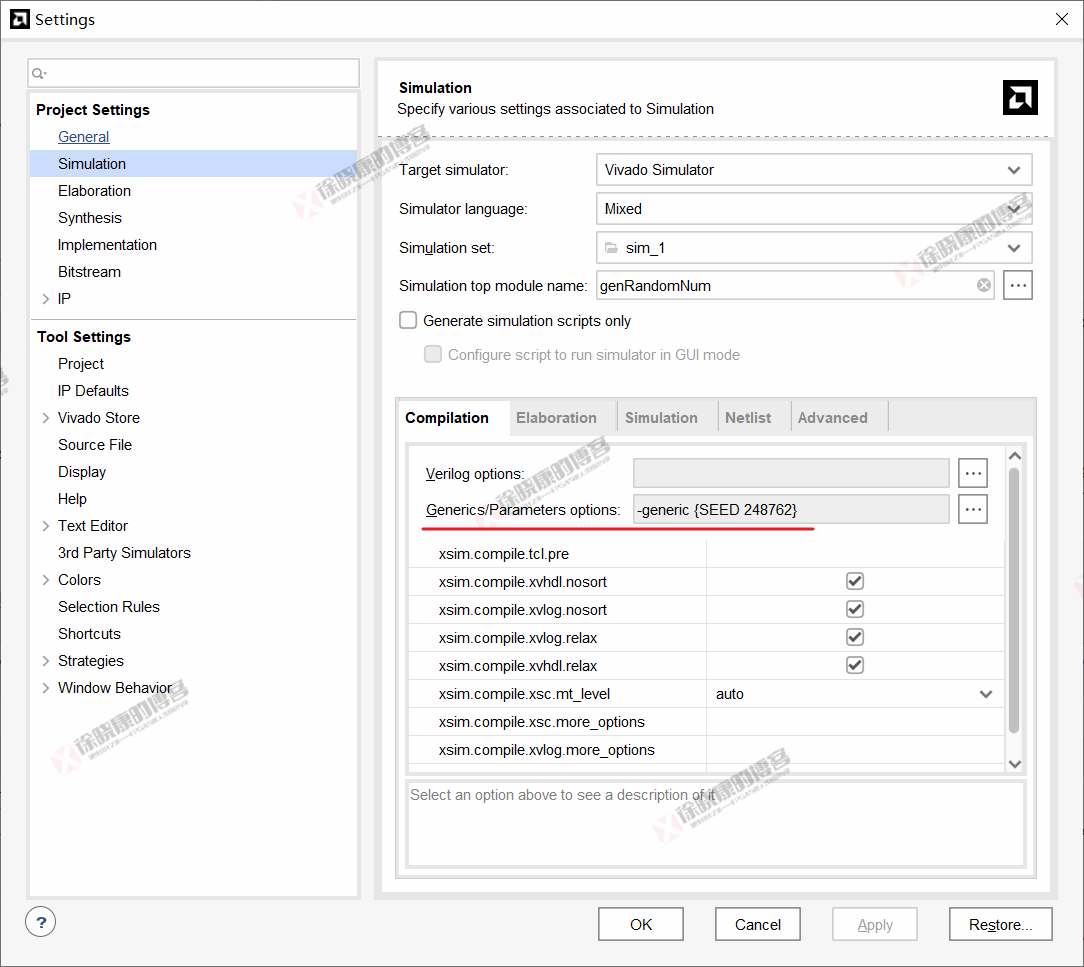This screenshot has height=967, width=1084.
Task: Browse for simulation top module name
Action: point(1018,286)
